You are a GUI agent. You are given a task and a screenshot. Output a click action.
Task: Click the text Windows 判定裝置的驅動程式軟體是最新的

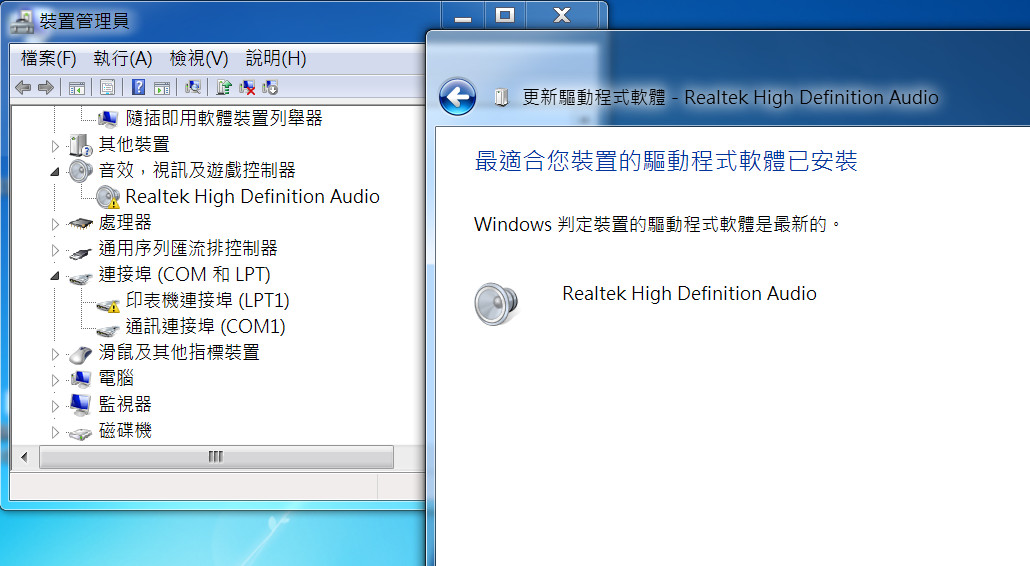click(x=658, y=225)
